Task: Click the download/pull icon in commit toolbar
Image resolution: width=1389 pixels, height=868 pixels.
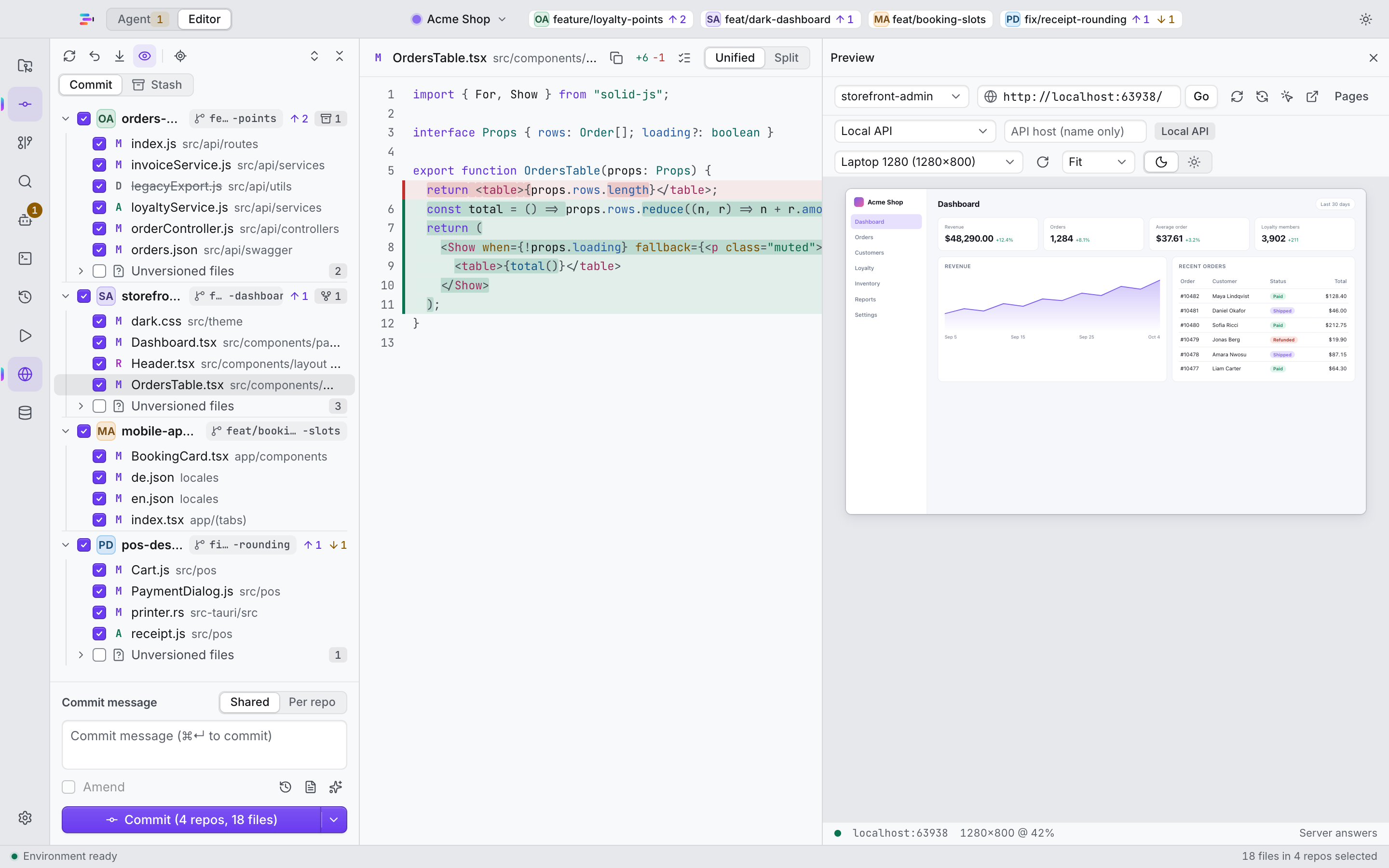Action: (120, 55)
